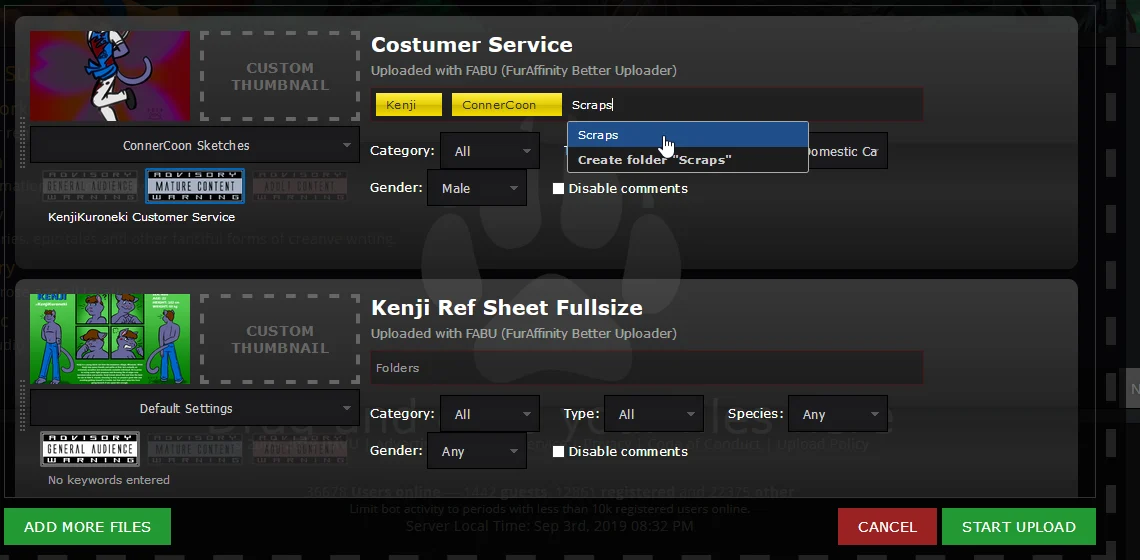Click the Kenji Ref Sheet Fullsize title
The height and width of the screenshot is (560, 1140).
[507, 308]
